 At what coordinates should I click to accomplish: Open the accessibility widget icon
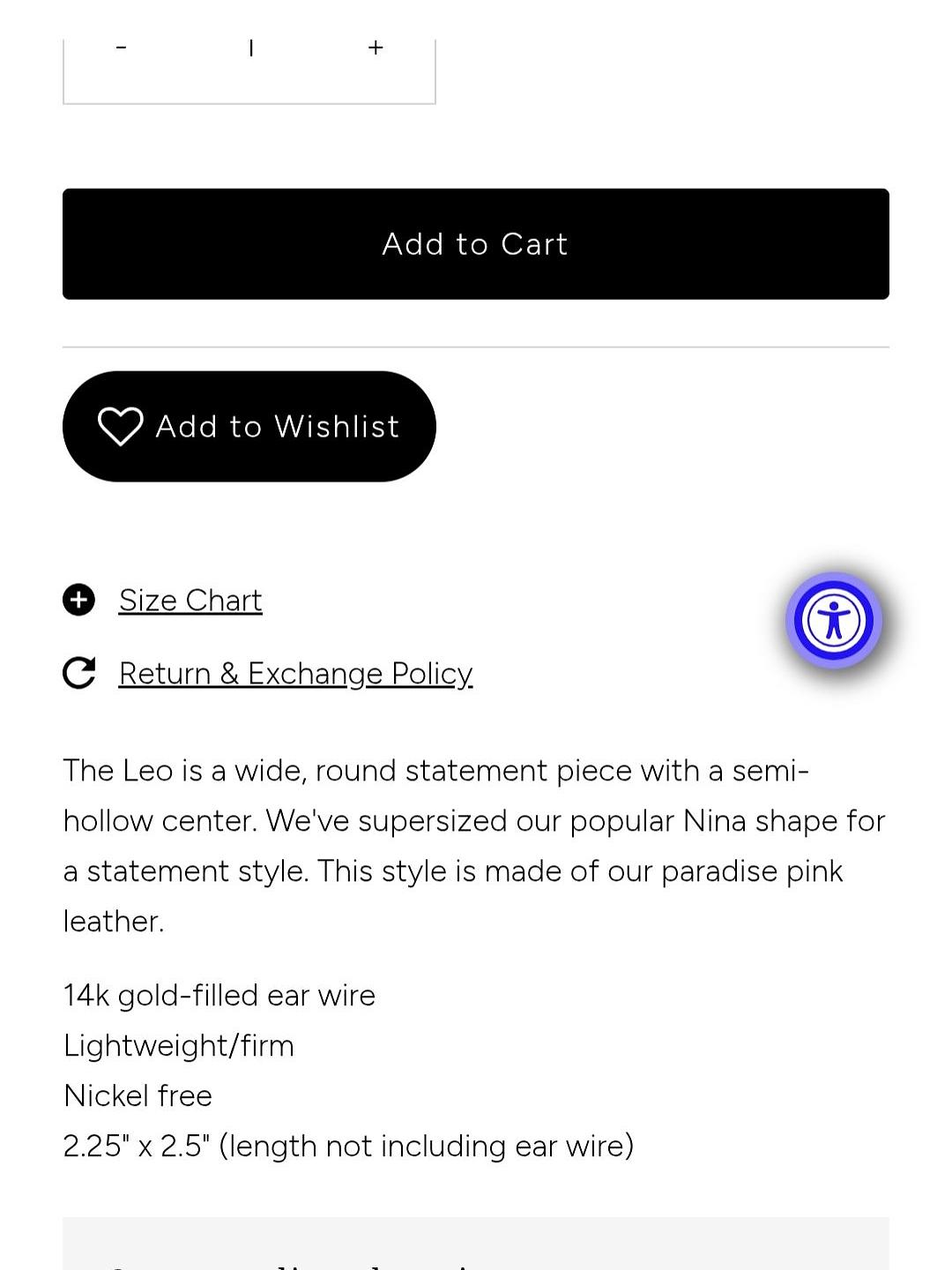tap(834, 621)
